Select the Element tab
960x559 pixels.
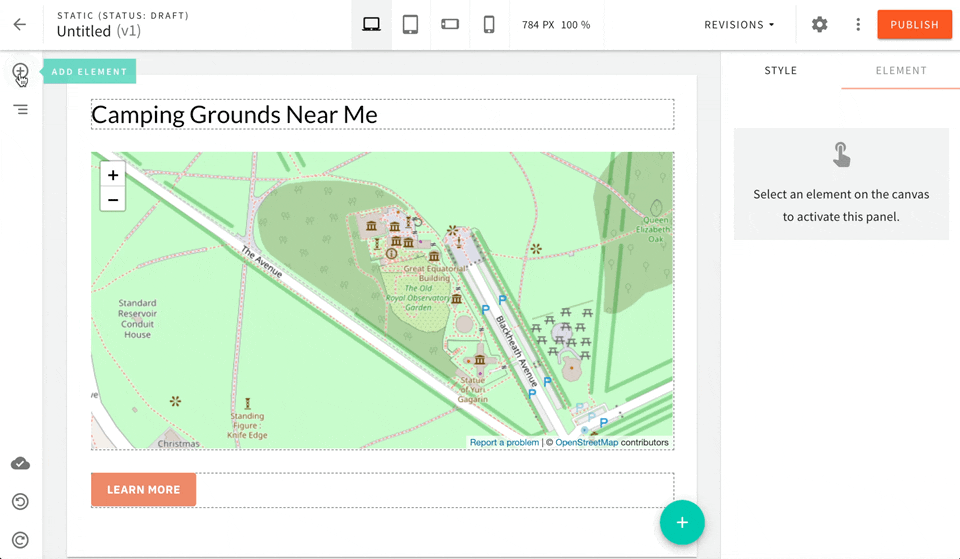pos(900,71)
